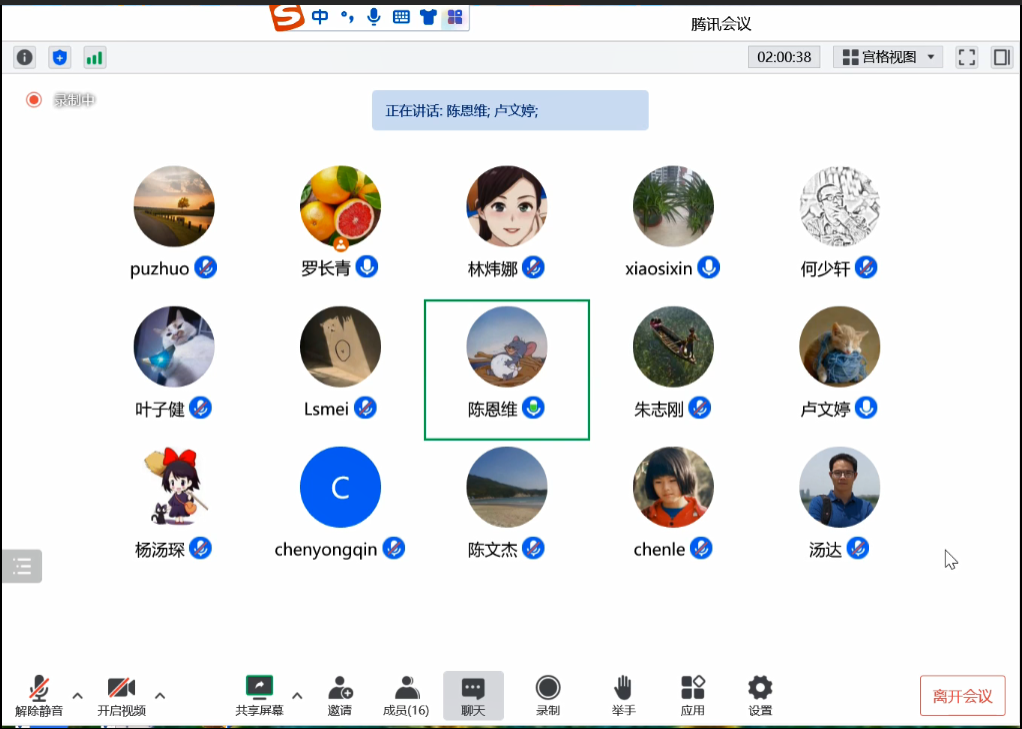1022x729 pixels.
Task: Expand share screen options arrow
Action: click(x=297, y=696)
